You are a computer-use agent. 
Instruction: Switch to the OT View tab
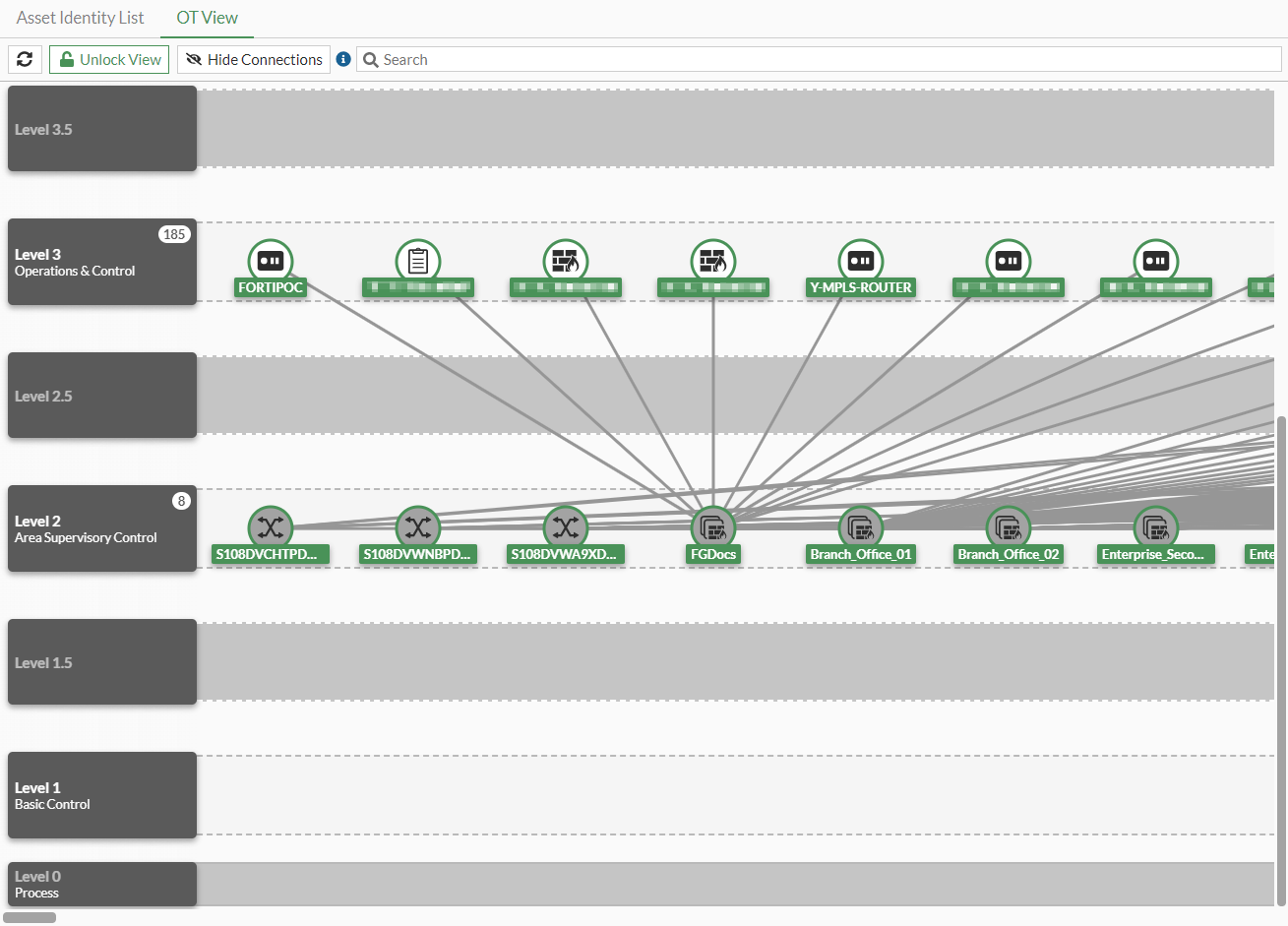click(x=207, y=18)
